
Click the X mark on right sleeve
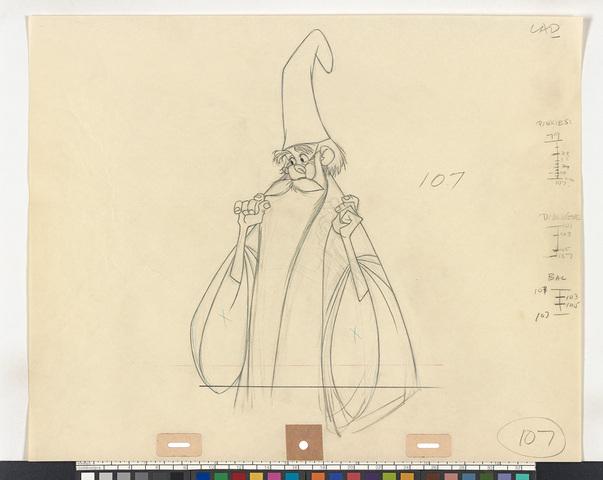click(x=354, y=332)
